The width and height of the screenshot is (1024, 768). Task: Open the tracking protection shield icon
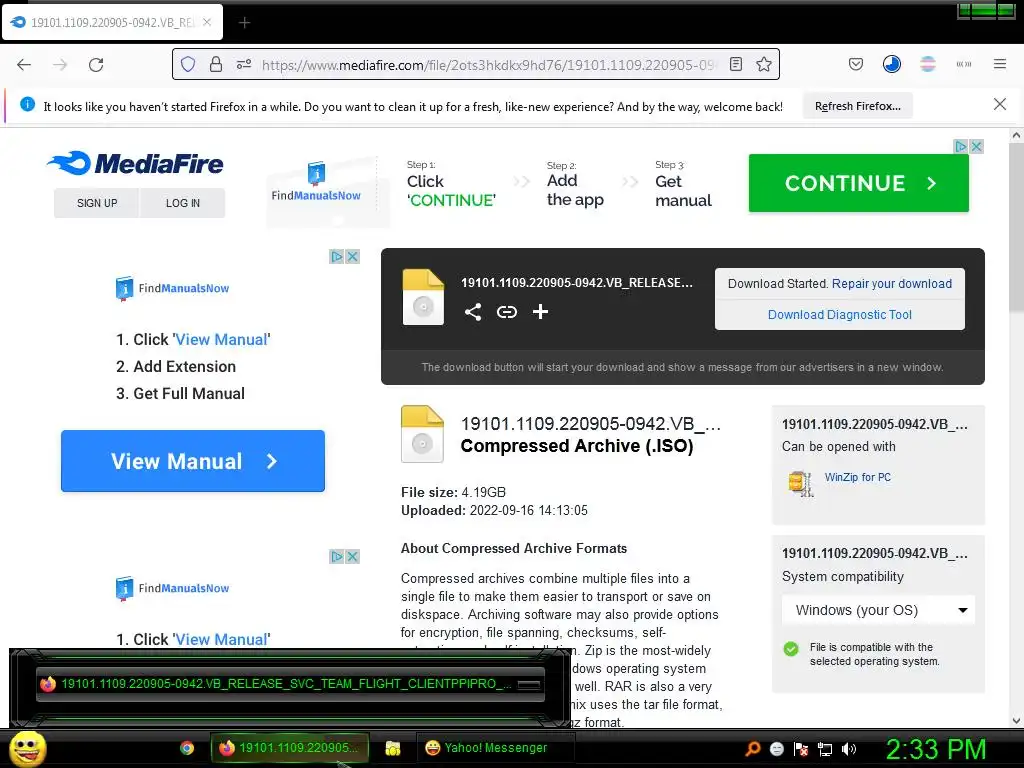(x=188, y=64)
